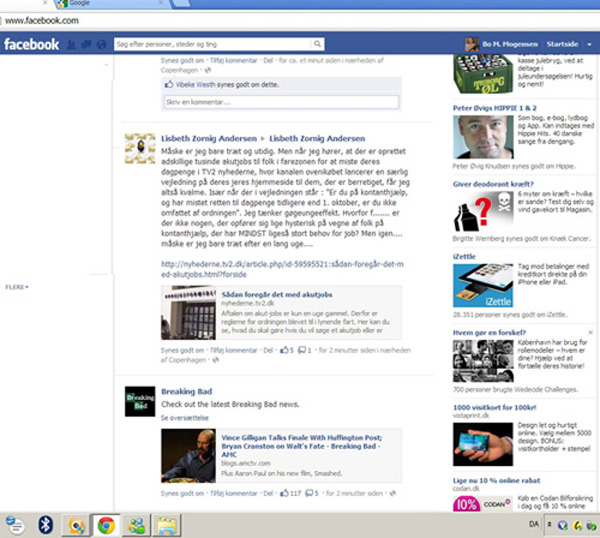Click the search magnifier button
This screenshot has width=600, height=538.
click(317, 44)
